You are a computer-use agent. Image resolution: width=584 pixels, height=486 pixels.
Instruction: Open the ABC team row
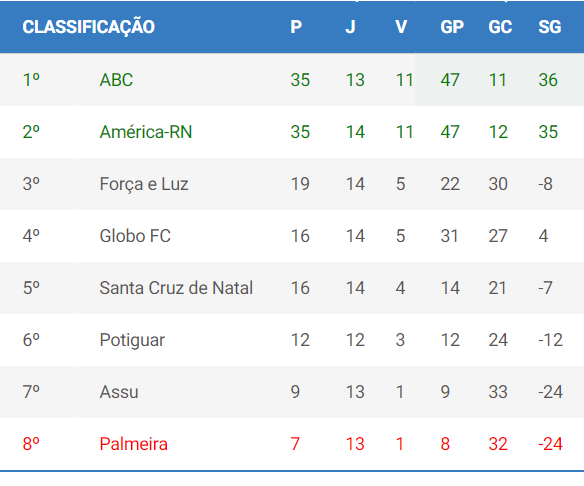pyautogui.click(x=292, y=80)
